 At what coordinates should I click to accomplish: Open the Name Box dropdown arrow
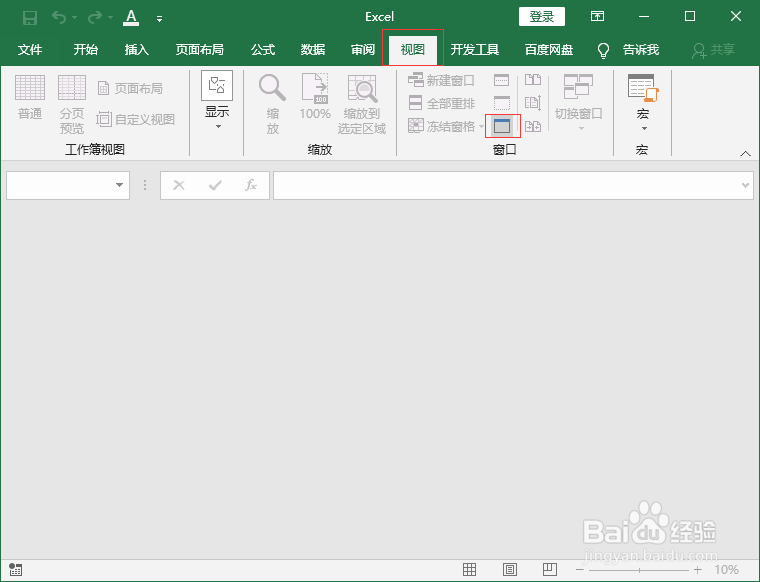click(119, 185)
